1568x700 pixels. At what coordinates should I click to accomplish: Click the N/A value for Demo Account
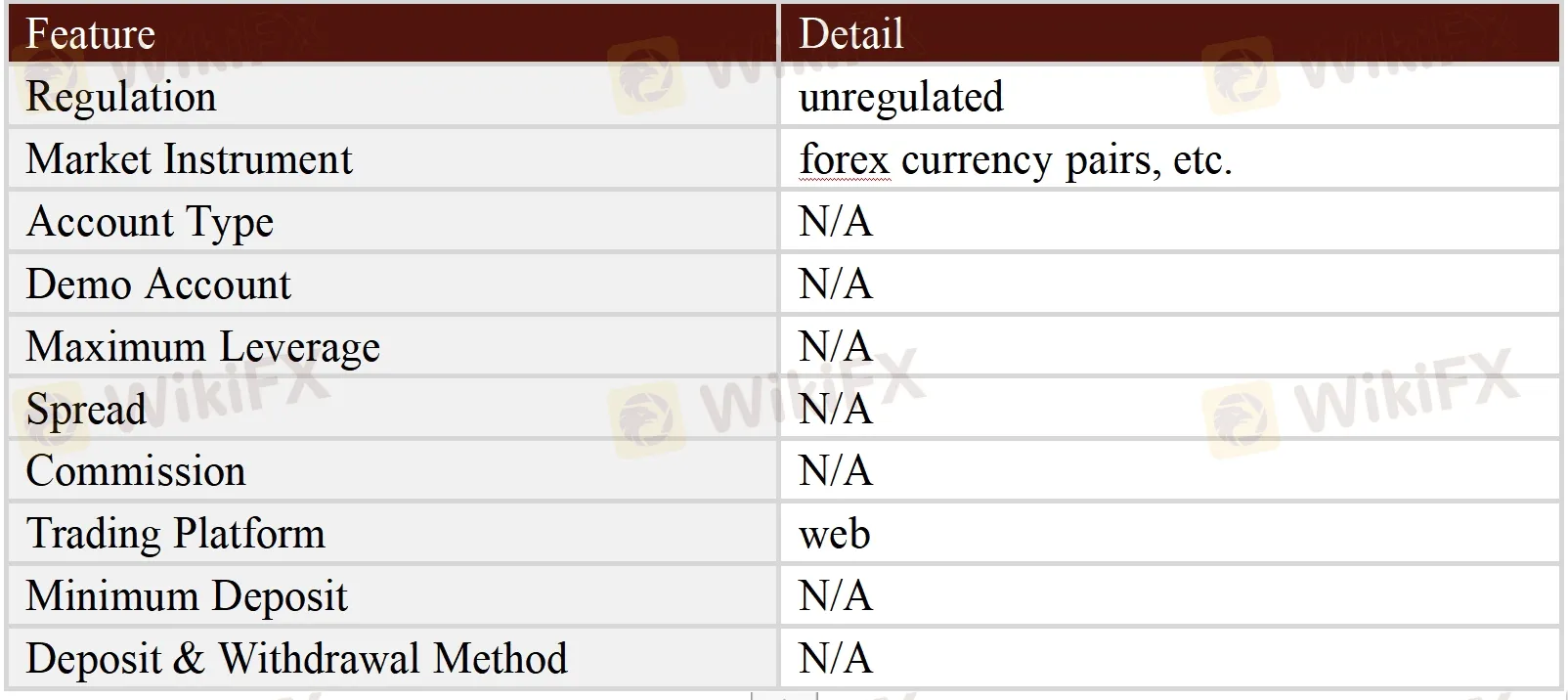click(x=835, y=284)
